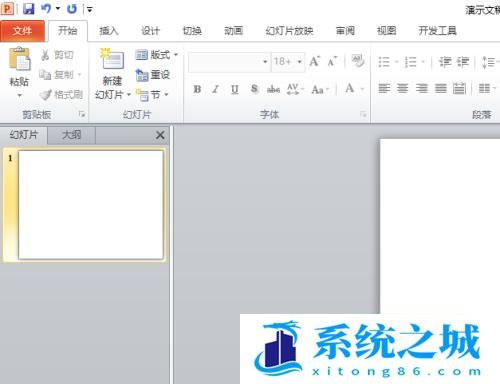Open Character Spacing AV option
Viewport: 500px width, 384px height.
(295, 89)
